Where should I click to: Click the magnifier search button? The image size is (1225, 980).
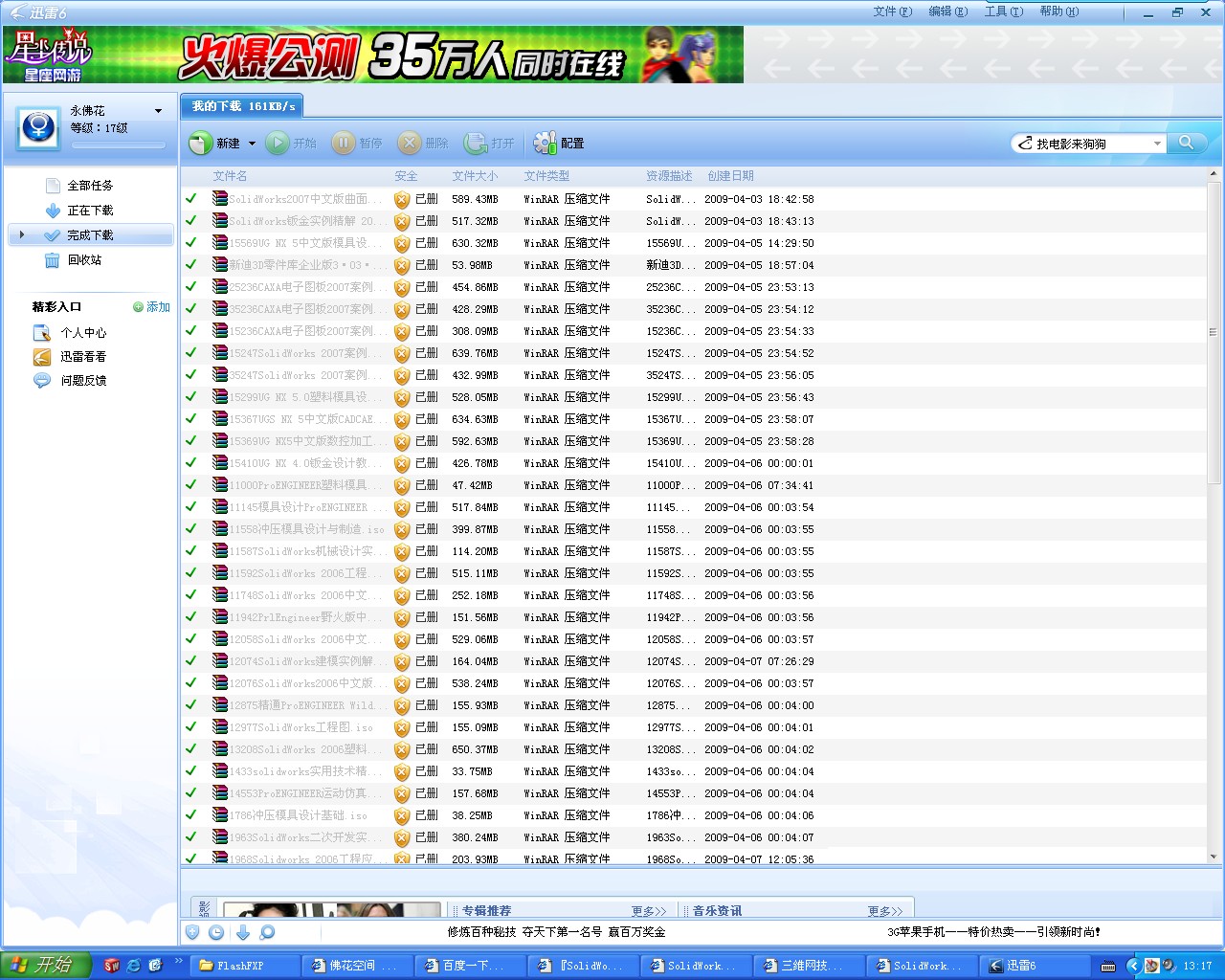(x=1186, y=143)
